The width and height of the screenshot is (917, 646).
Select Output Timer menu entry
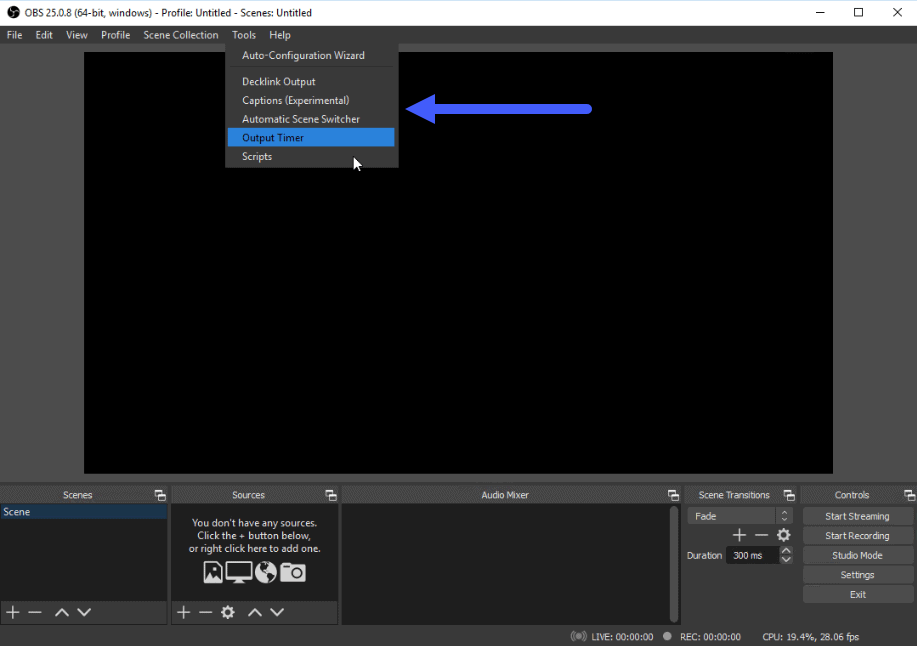(x=311, y=138)
